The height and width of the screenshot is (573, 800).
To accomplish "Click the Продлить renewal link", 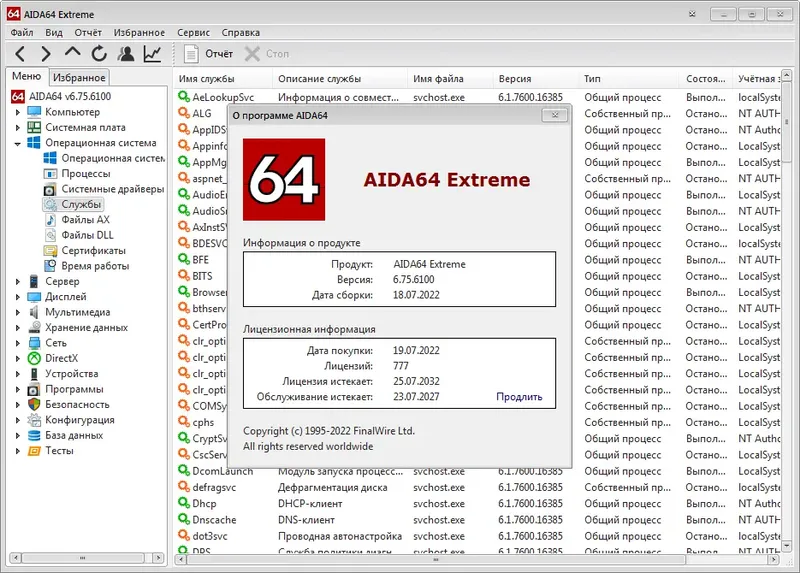I will 519,396.
